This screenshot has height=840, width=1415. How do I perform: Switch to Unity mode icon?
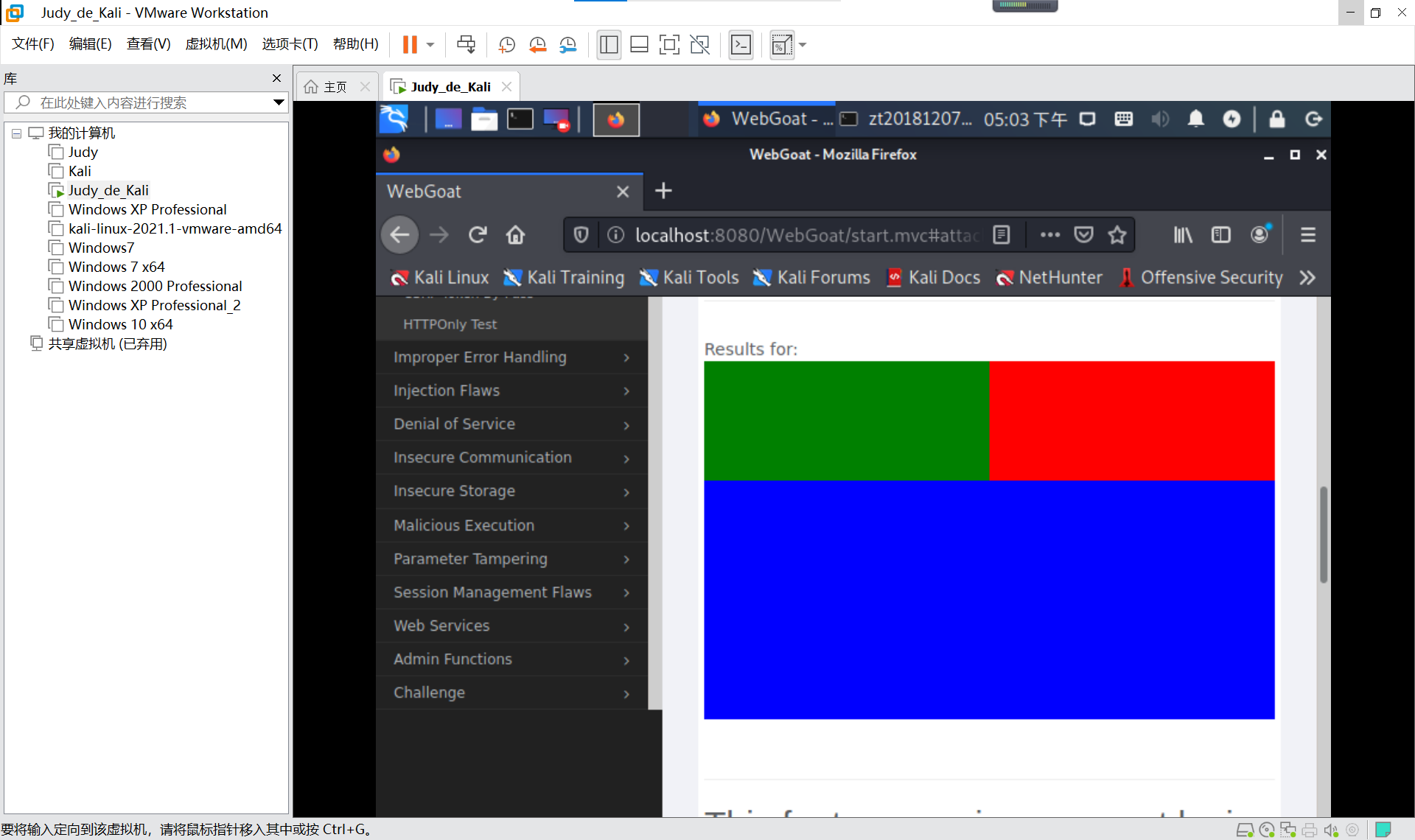(699, 45)
